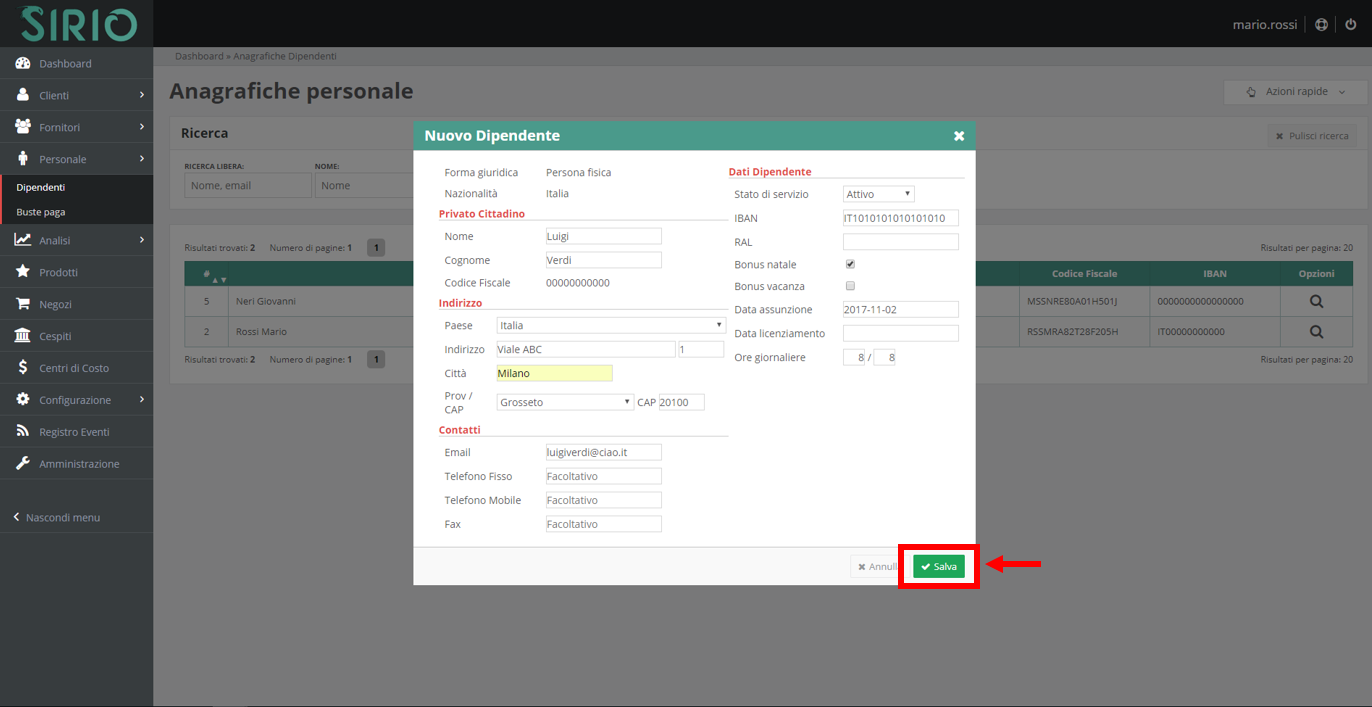
Task: Click the globe language icon in header
Action: tap(1322, 24)
